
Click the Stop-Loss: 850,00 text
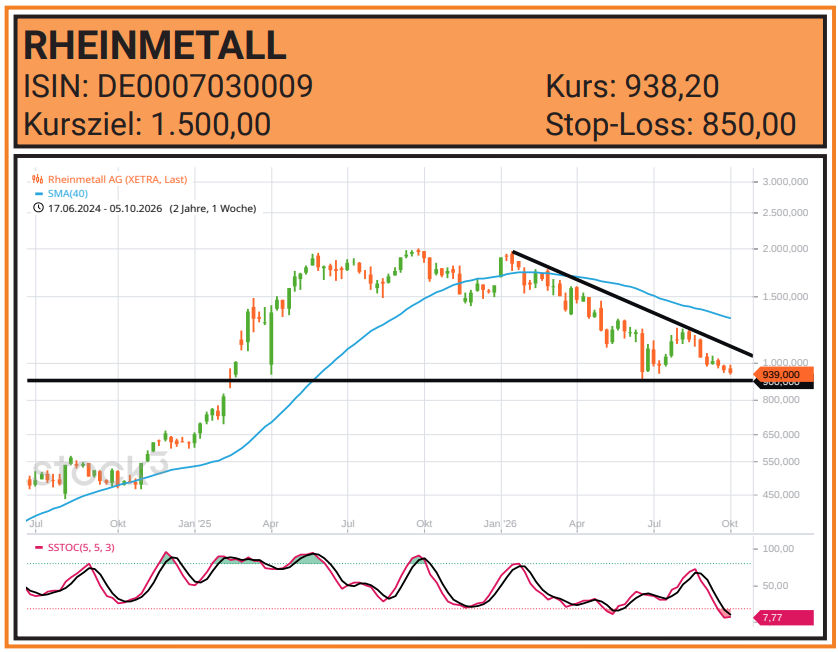[x=671, y=125]
